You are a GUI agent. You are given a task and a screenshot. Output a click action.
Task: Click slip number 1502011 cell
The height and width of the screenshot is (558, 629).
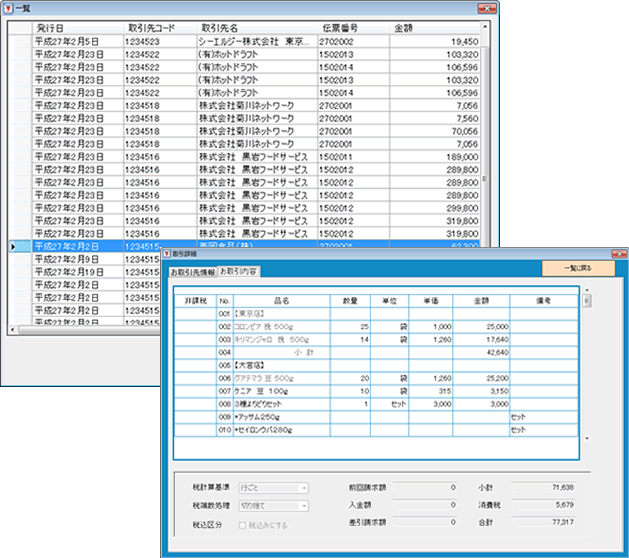pos(353,157)
